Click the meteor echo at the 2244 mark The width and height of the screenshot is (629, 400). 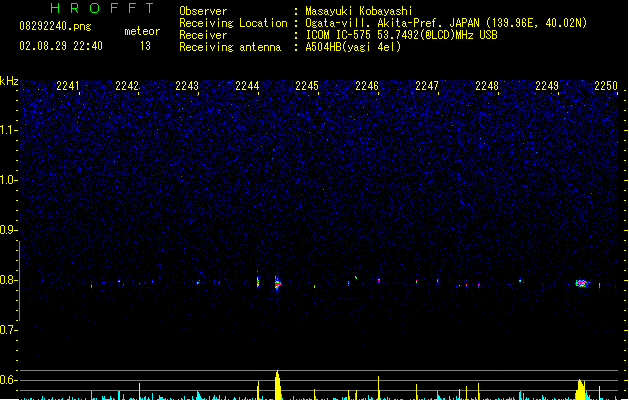(x=258, y=280)
